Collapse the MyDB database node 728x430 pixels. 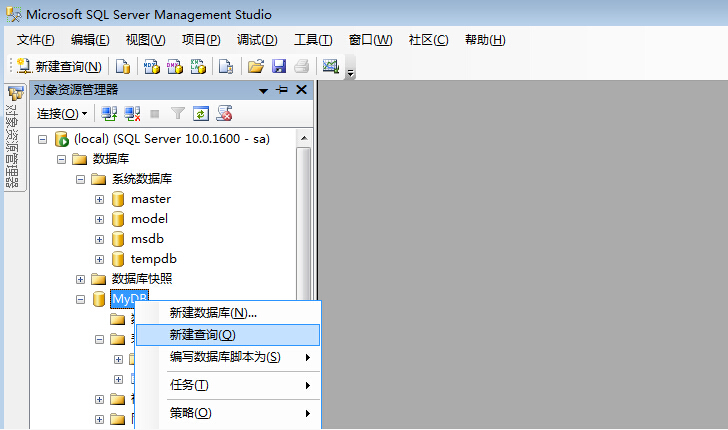[x=80, y=300]
